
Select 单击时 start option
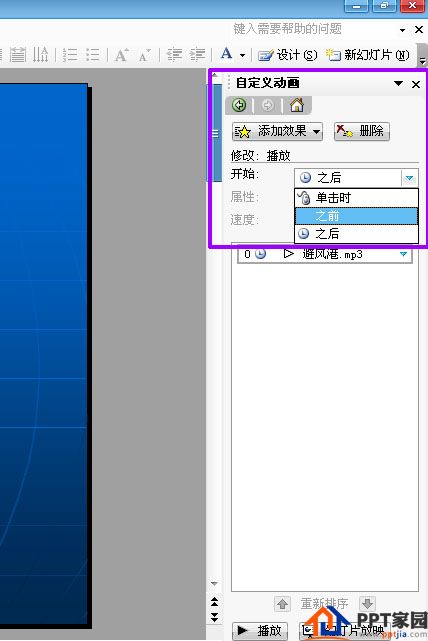[356, 198]
